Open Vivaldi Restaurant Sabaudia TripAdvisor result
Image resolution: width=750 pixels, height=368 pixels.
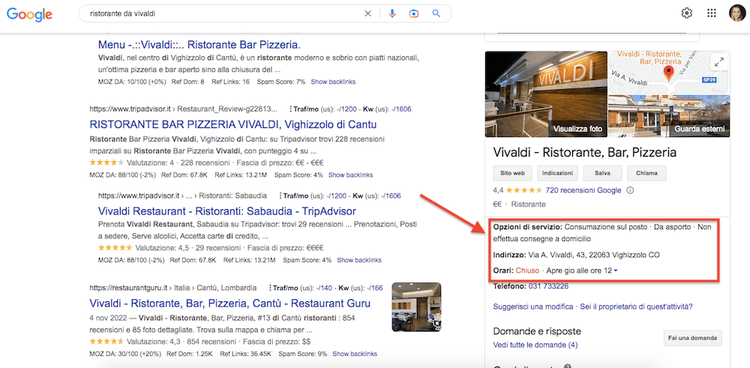227,211
